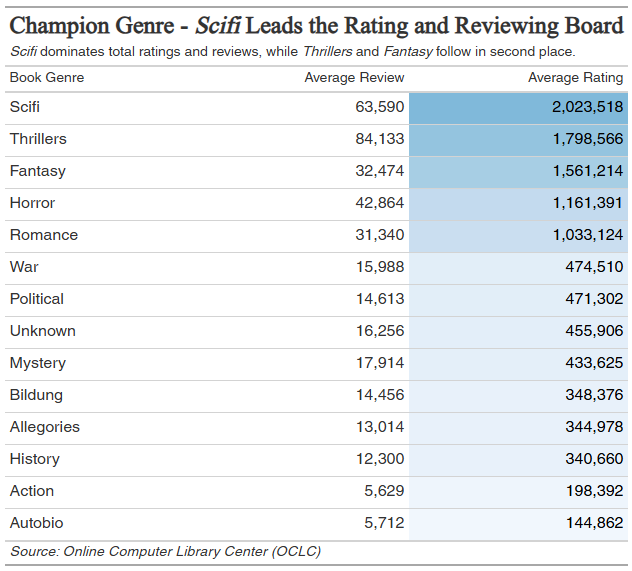Image resolution: width=632 pixels, height=571 pixels.
Task: Select the Fantasy genre cell
Action: pyautogui.click(x=37, y=171)
